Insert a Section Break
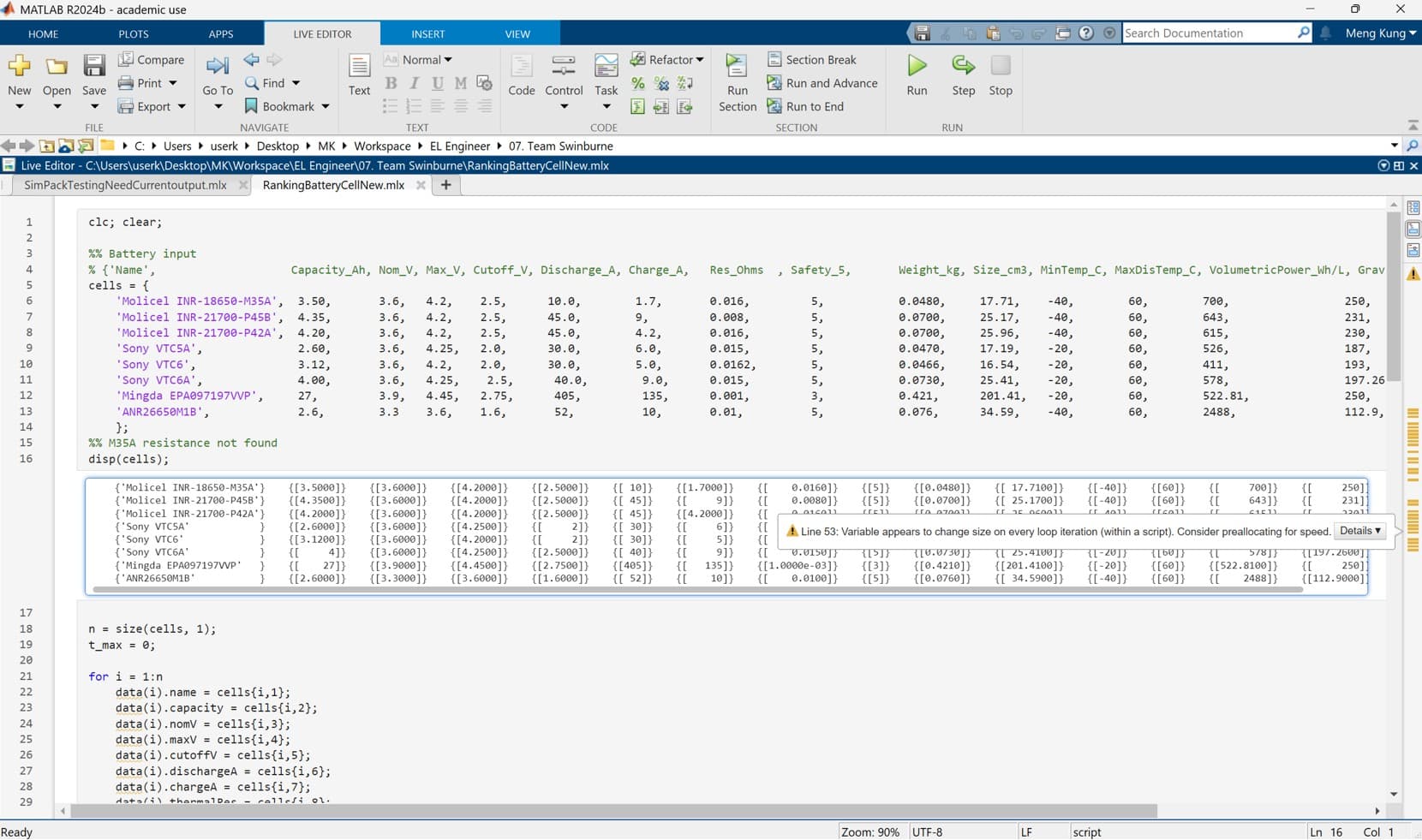1422x840 pixels. point(812,59)
